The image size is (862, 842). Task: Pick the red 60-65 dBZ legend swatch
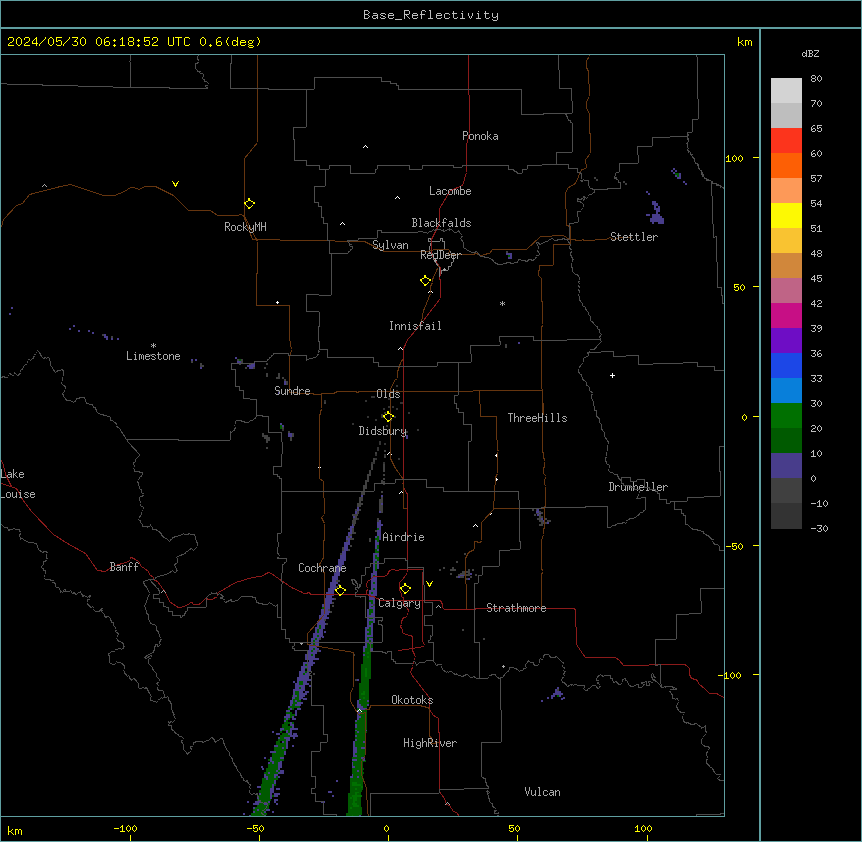(786, 140)
